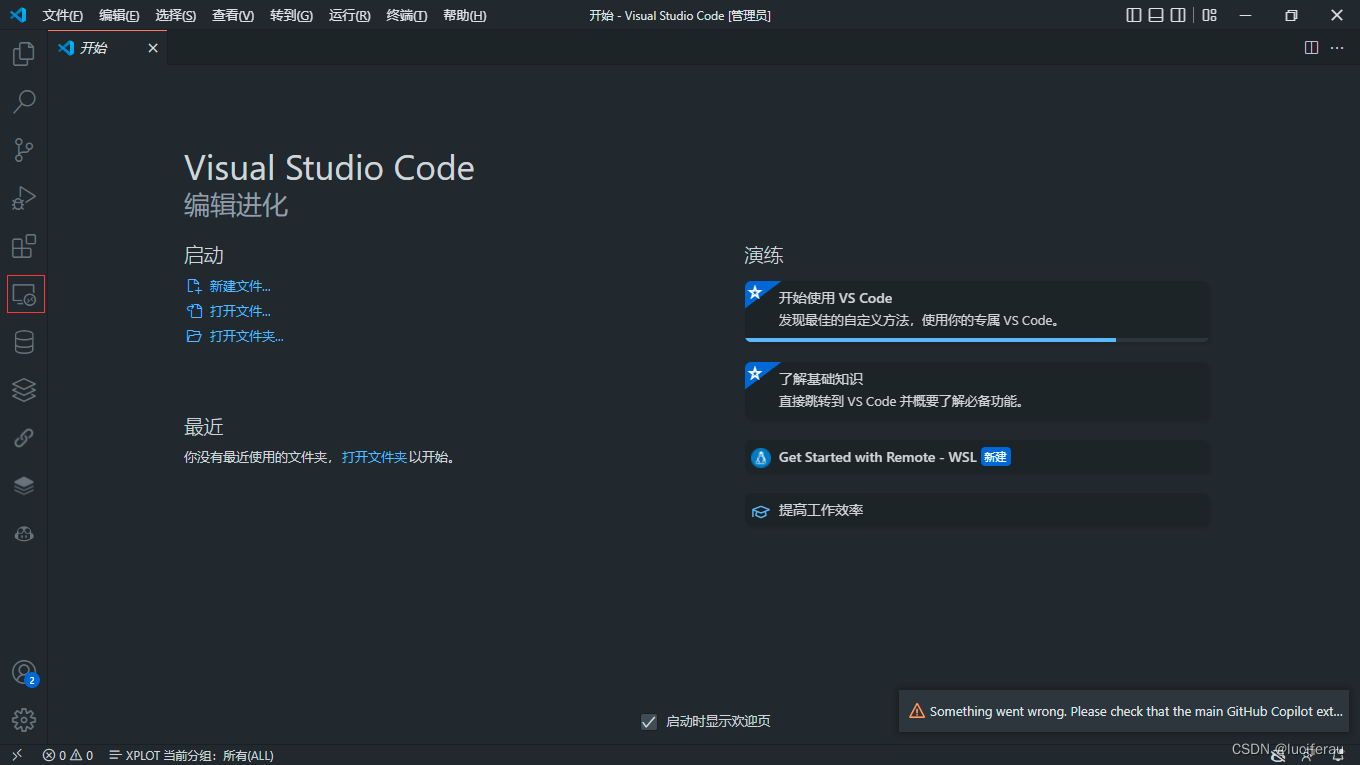Open the Run and Debug view
The width and height of the screenshot is (1360, 765).
click(x=24, y=198)
